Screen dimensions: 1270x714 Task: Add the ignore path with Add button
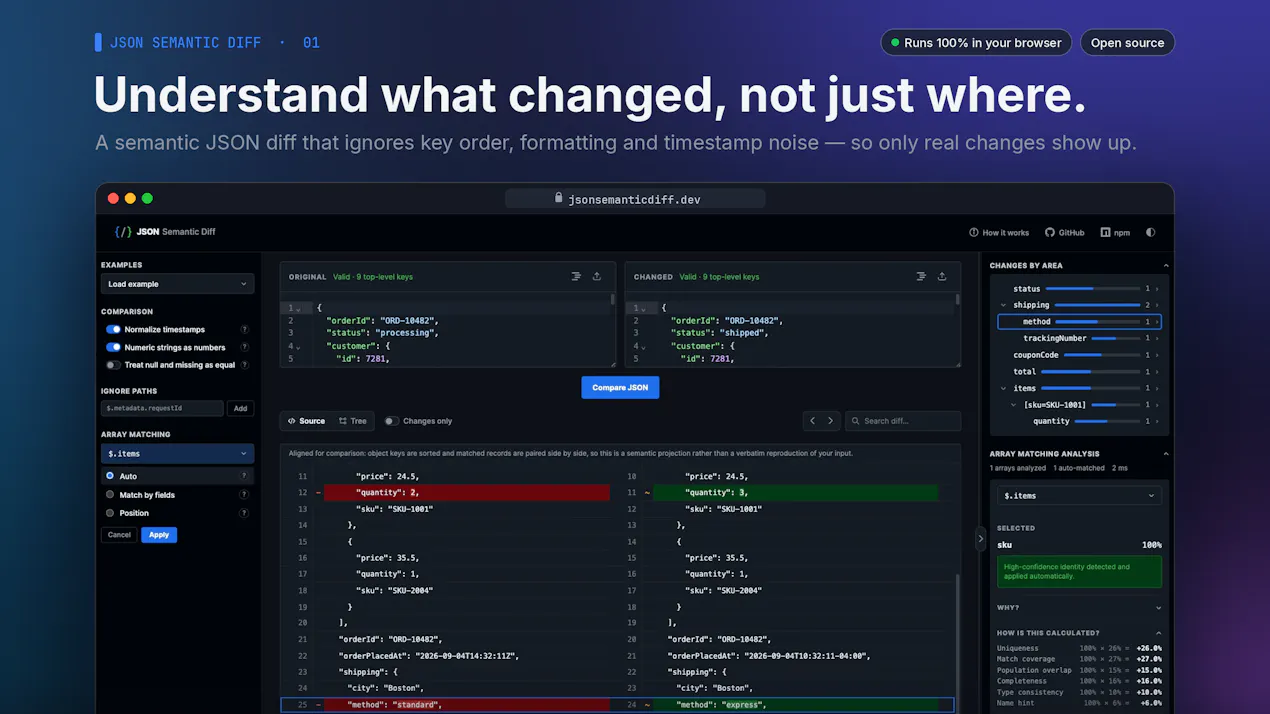[240, 408]
